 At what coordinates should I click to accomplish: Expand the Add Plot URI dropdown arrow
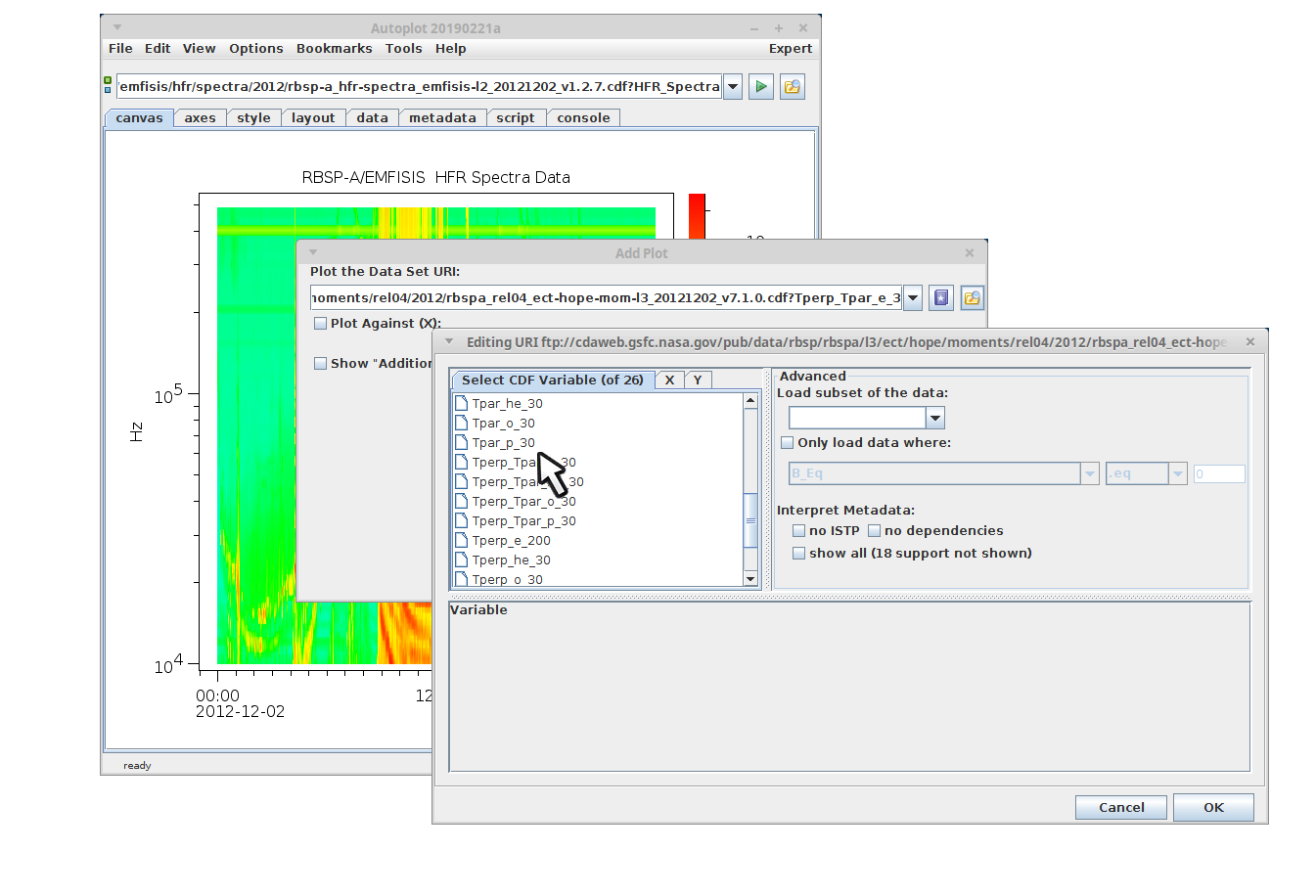tap(913, 298)
